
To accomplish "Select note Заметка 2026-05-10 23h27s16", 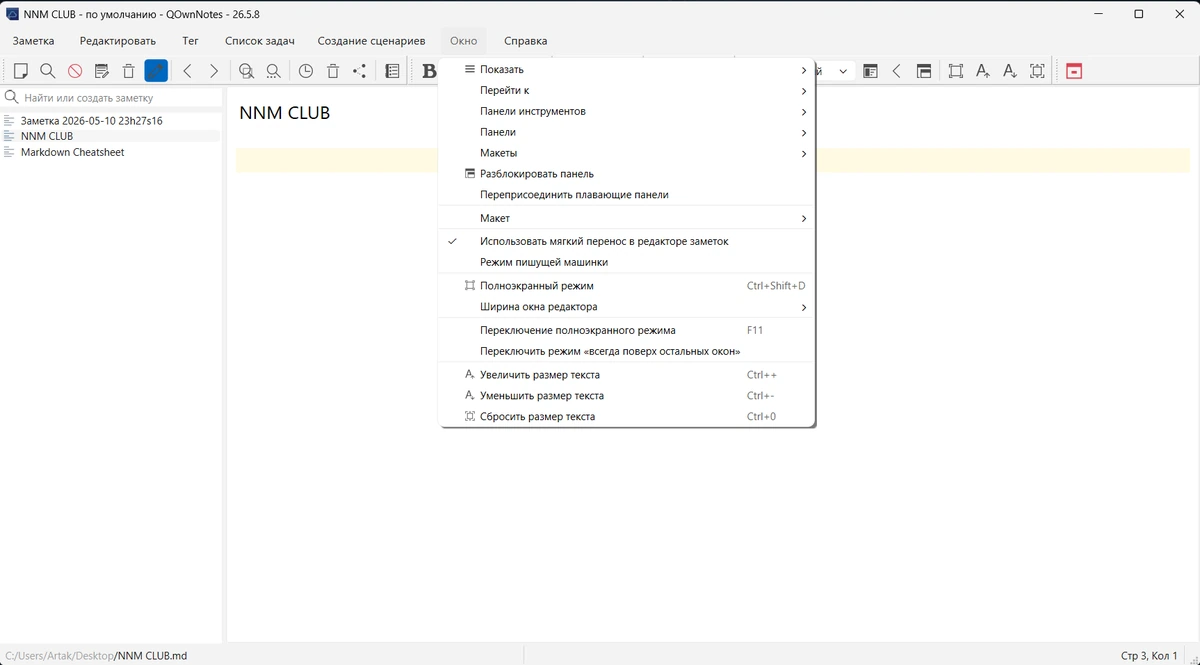I will (x=110, y=120).
